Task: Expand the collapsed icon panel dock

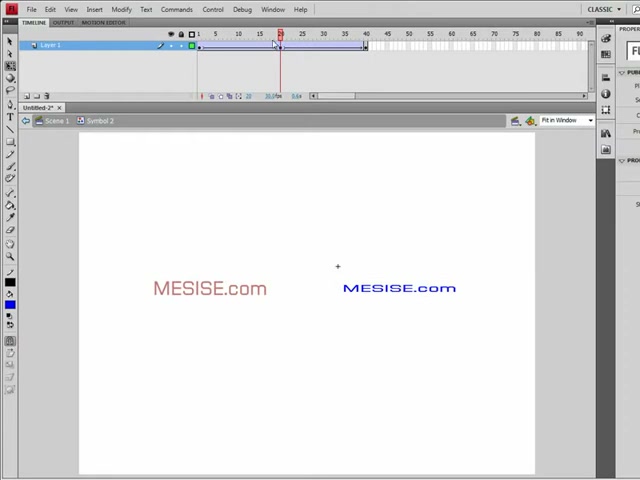Action: pos(611,21)
